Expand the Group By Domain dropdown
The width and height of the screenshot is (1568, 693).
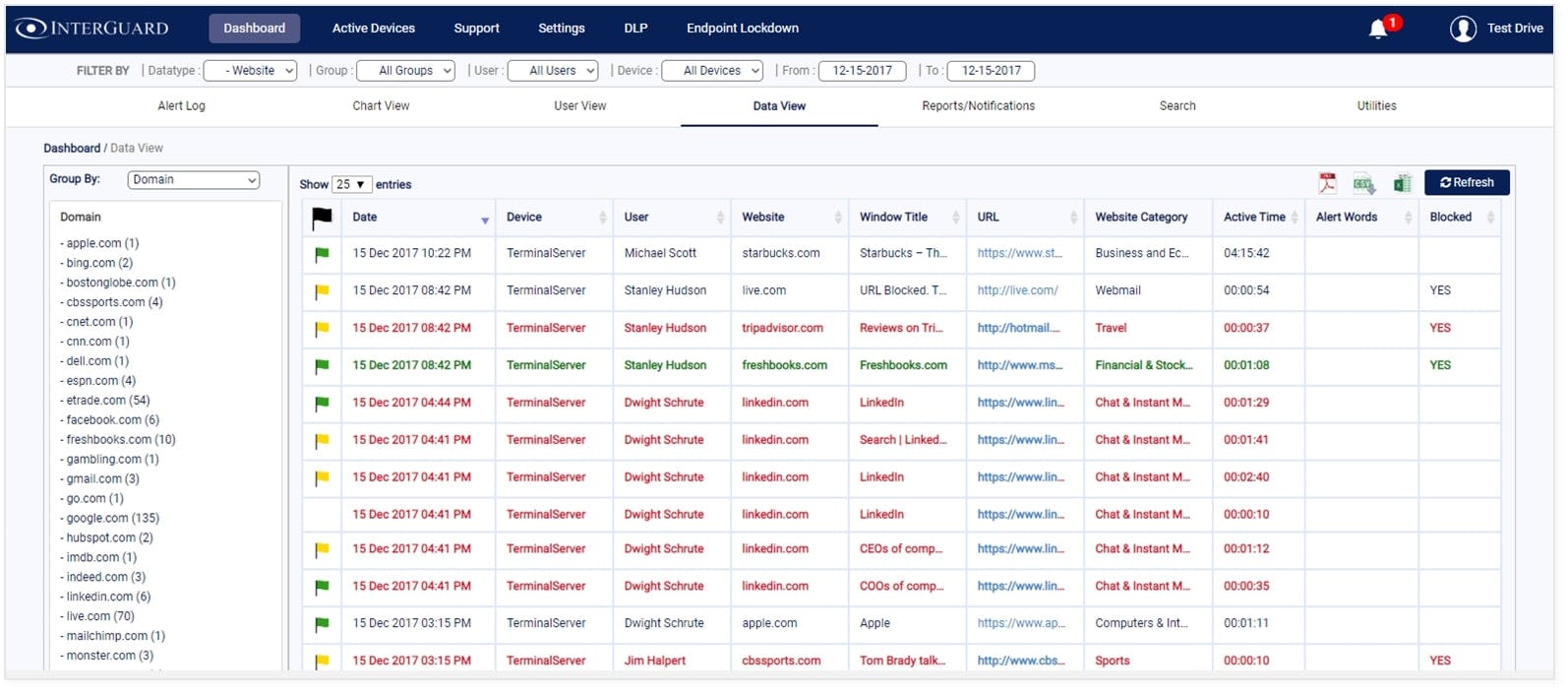193,180
